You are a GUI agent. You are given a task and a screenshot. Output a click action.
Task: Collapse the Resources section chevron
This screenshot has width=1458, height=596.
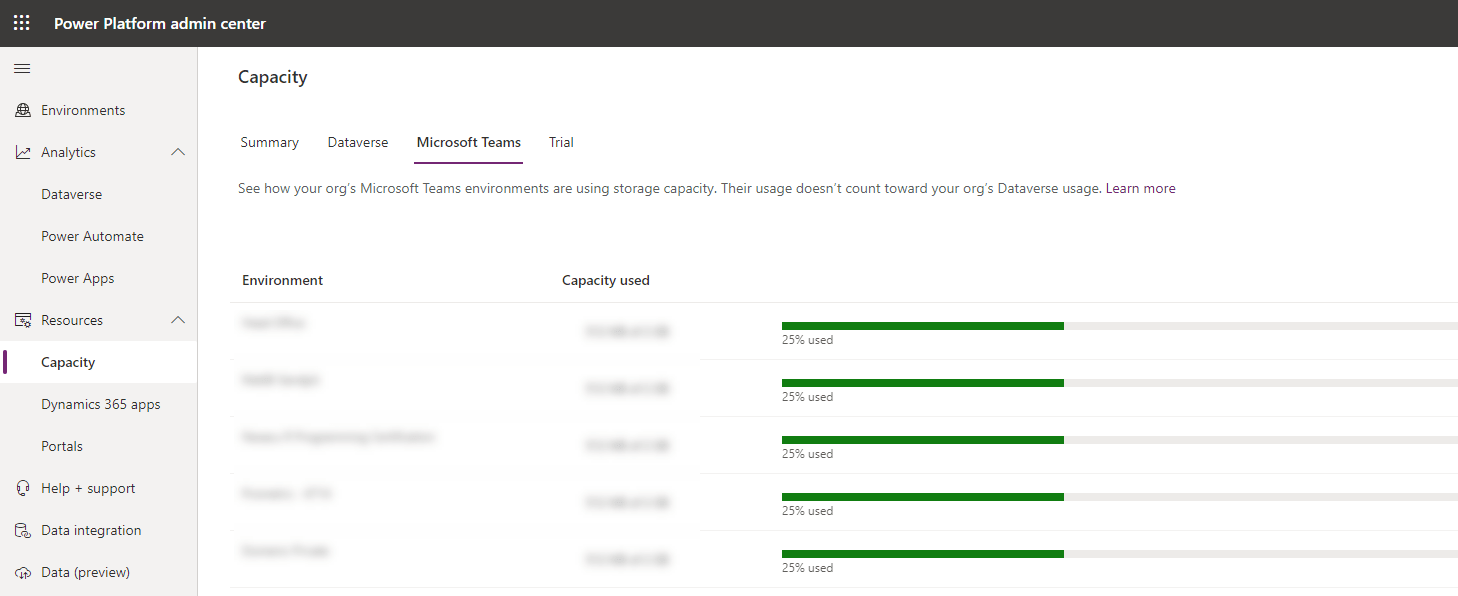pyautogui.click(x=177, y=320)
